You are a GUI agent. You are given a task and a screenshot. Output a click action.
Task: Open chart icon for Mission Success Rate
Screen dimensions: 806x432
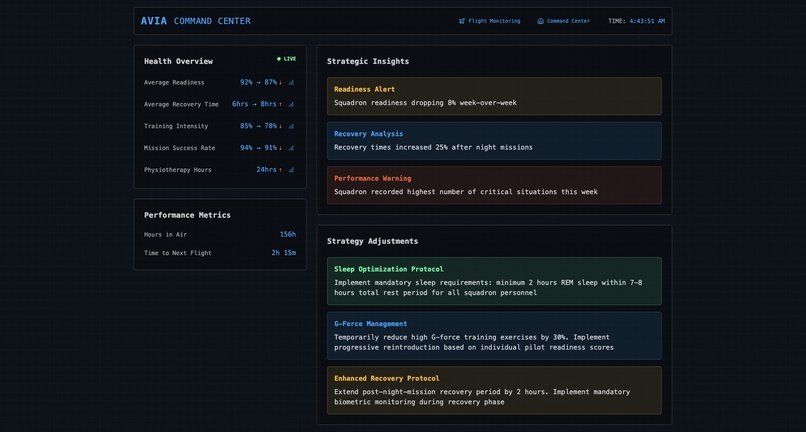point(291,148)
